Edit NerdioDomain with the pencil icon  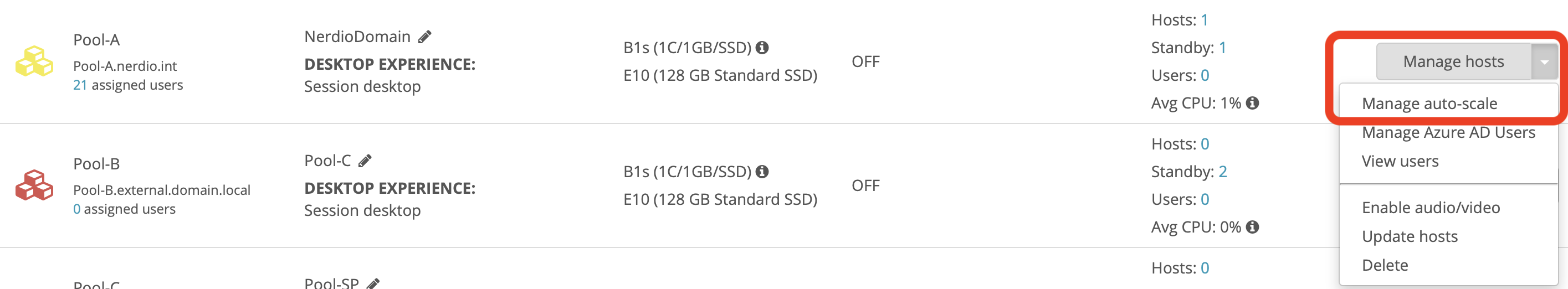pos(425,37)
